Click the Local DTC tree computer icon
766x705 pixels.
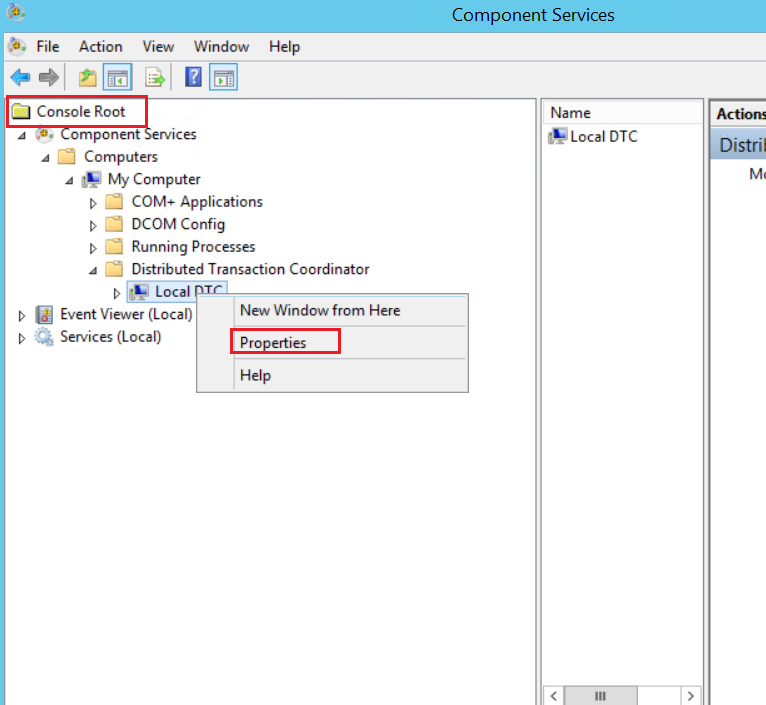[139, 292]
